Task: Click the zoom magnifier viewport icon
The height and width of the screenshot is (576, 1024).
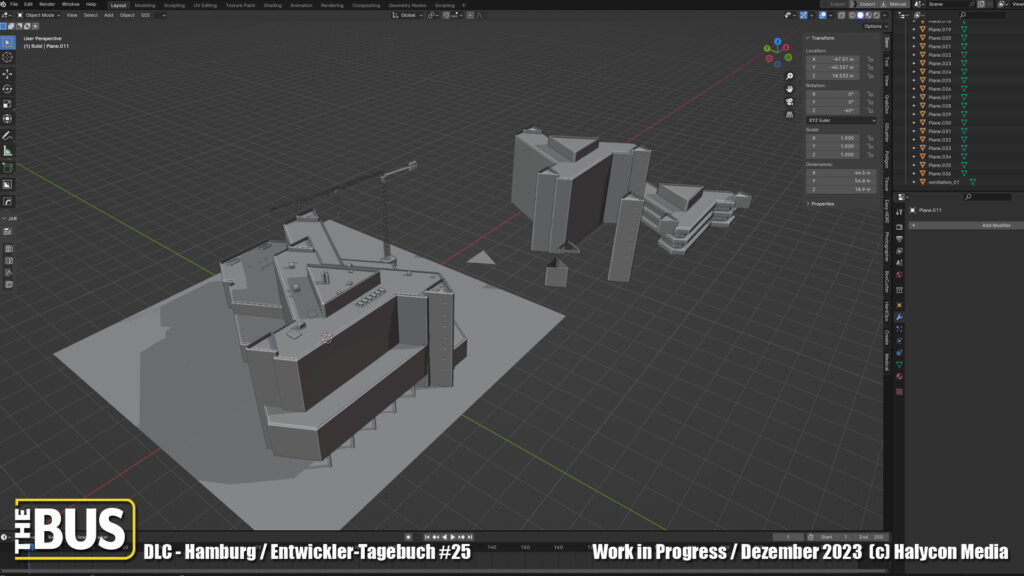Action: click(790, 76)
